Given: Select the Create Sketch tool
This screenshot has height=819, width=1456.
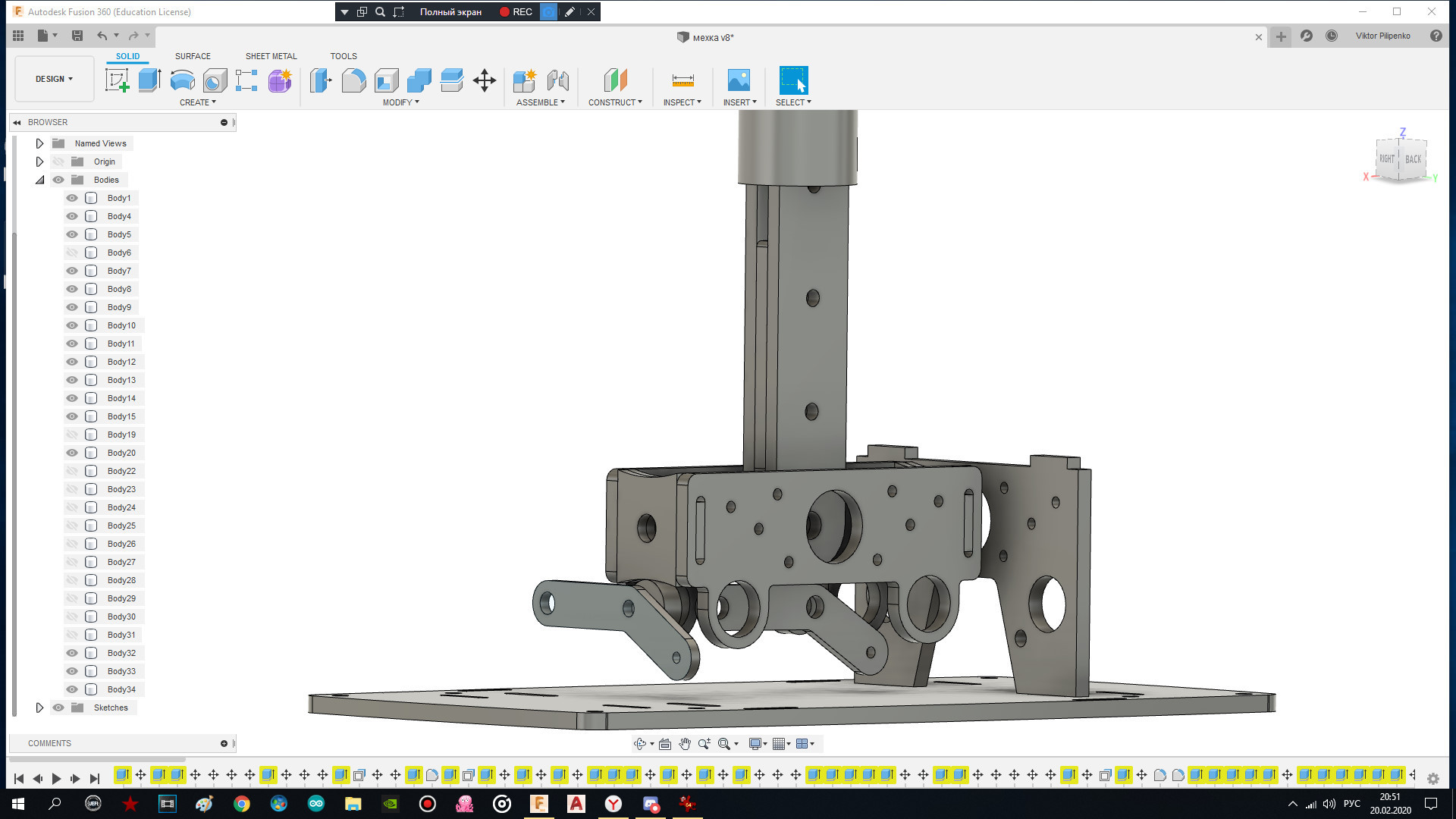Looking at the screenshot, I should [117, 80].
